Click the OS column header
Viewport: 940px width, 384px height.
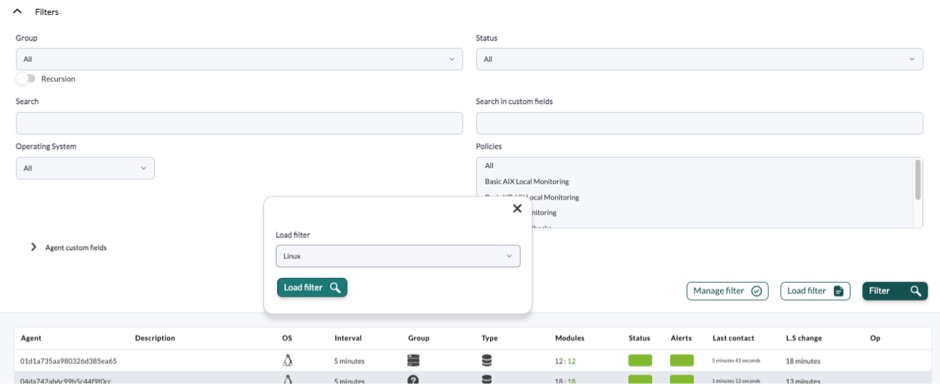(287, 338)
